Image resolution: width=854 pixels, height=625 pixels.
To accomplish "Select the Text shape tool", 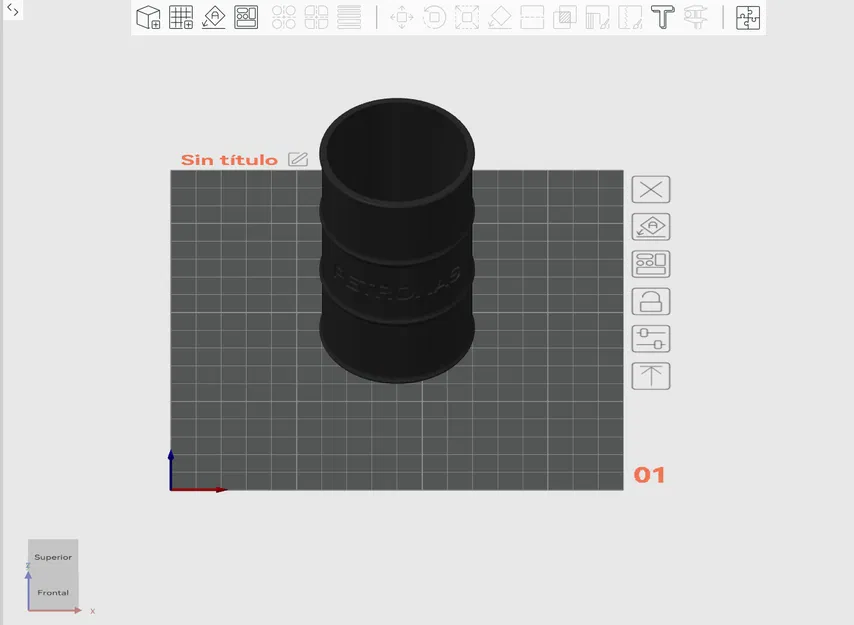I will (x=663, y=17).
